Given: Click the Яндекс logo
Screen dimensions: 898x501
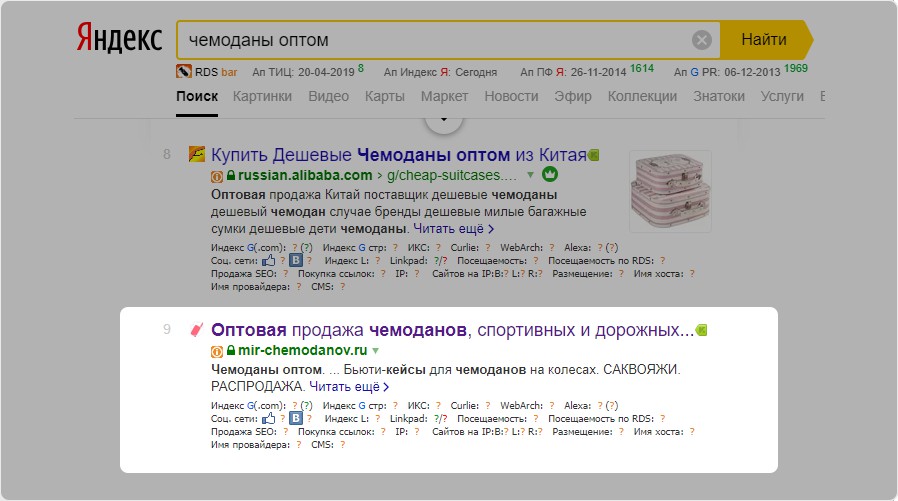Looking at the screenshot, I should (x=119, y=38).
